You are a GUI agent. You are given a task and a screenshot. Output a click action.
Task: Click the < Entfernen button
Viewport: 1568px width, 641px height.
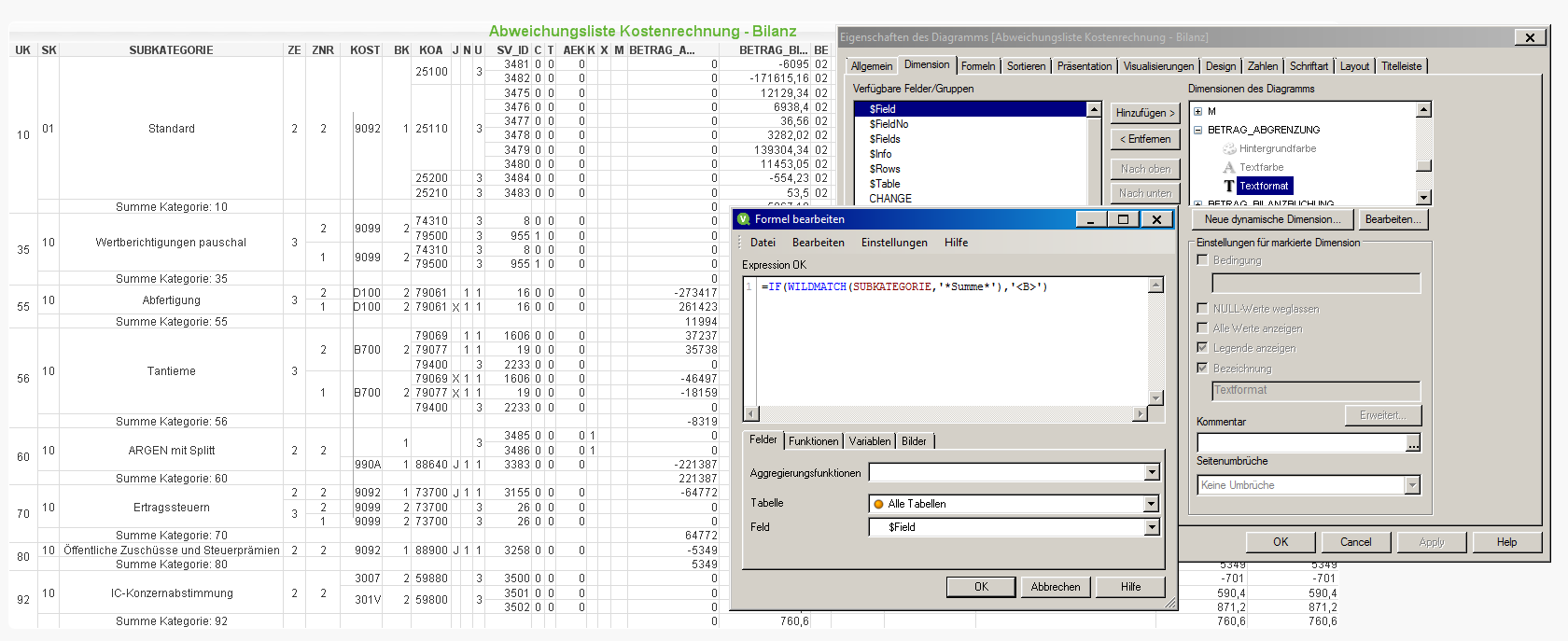coord(1145,139)
